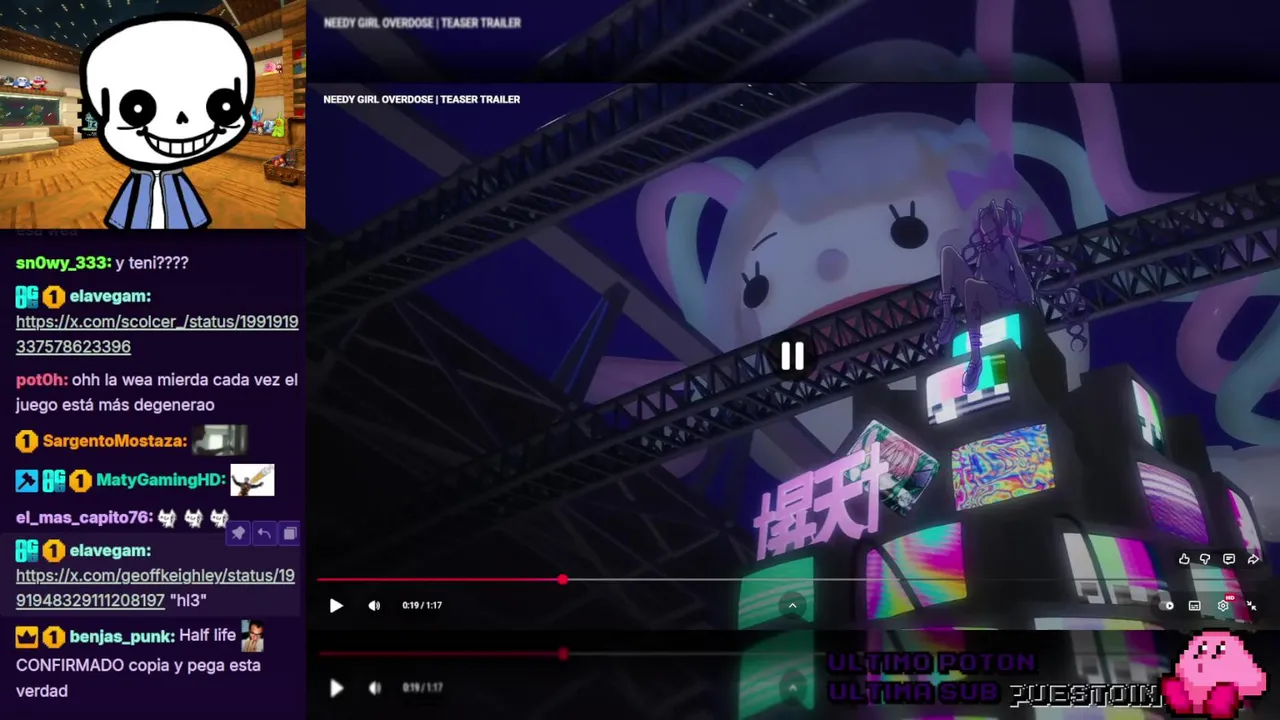Pin elavegam's geoffkeighley chat message
1280x720 pixels.
coord(238,534)
